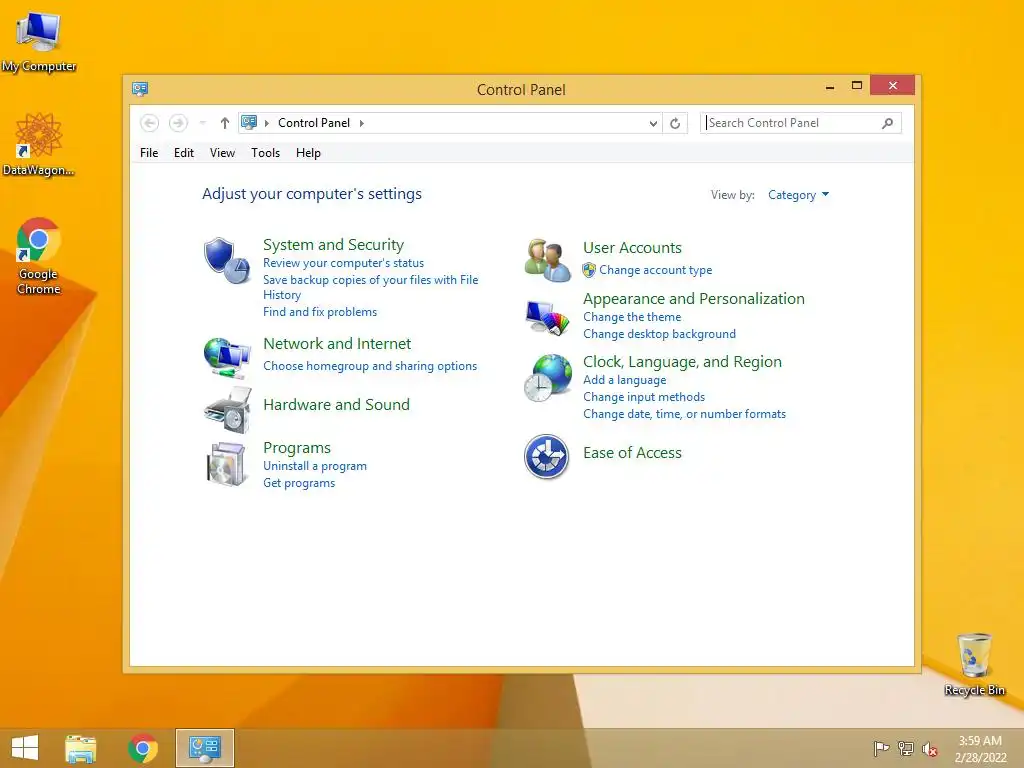
Task: Click the search magnifier icon
Action: point(888,123)
